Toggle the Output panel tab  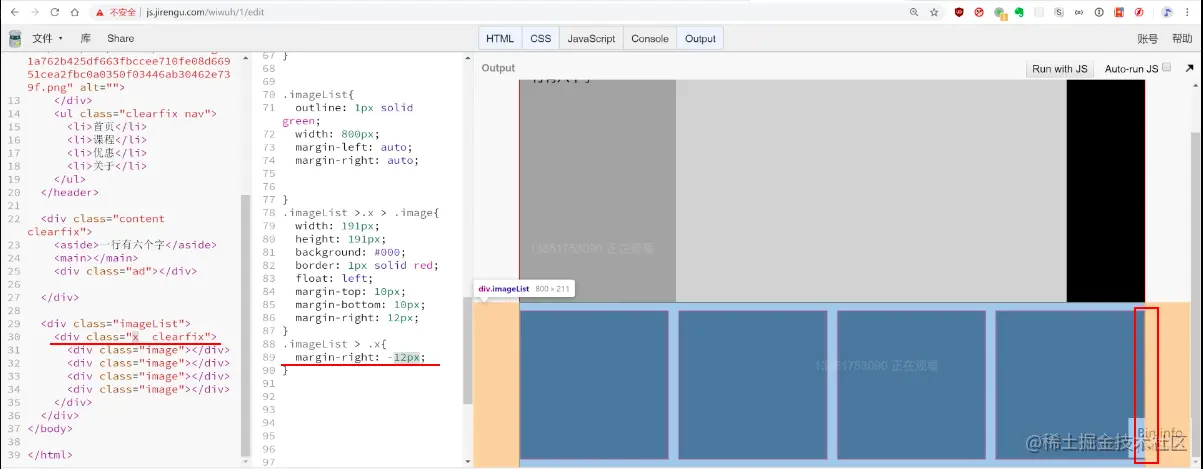pyautogui.click(x=700, y=38)
